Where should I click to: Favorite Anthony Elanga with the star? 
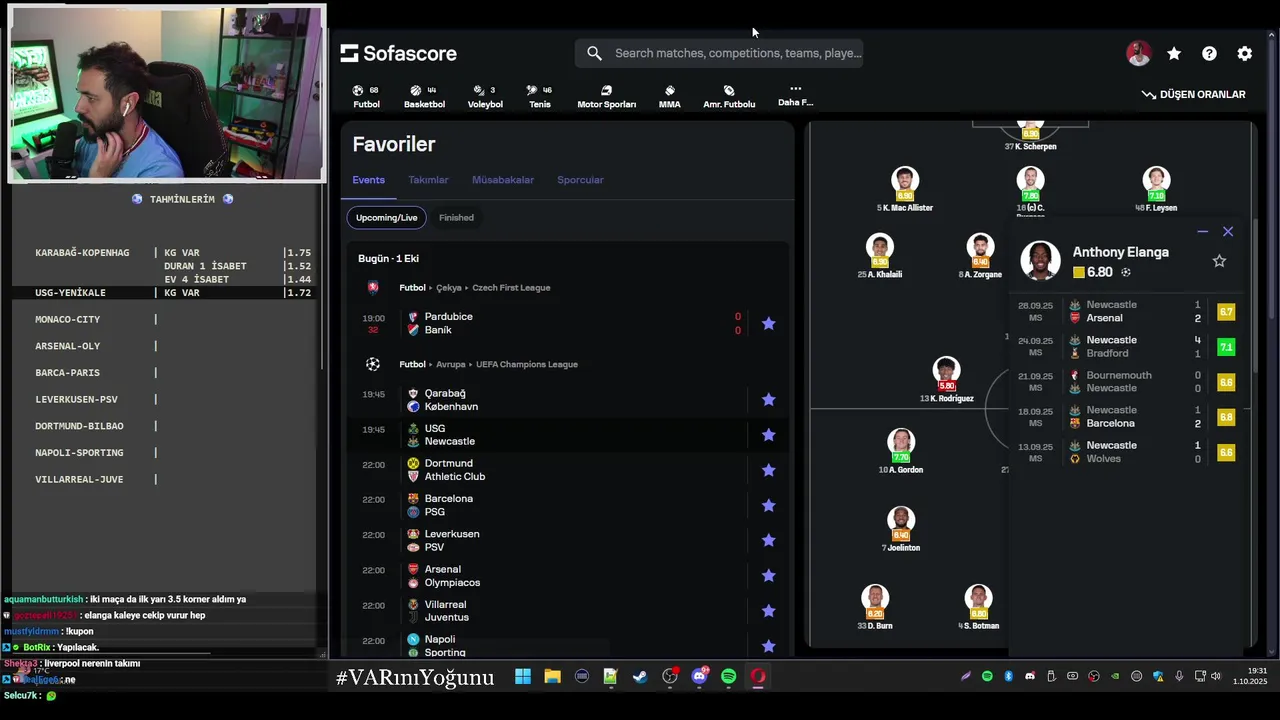pyautogui.click(x=1219, y=261)
